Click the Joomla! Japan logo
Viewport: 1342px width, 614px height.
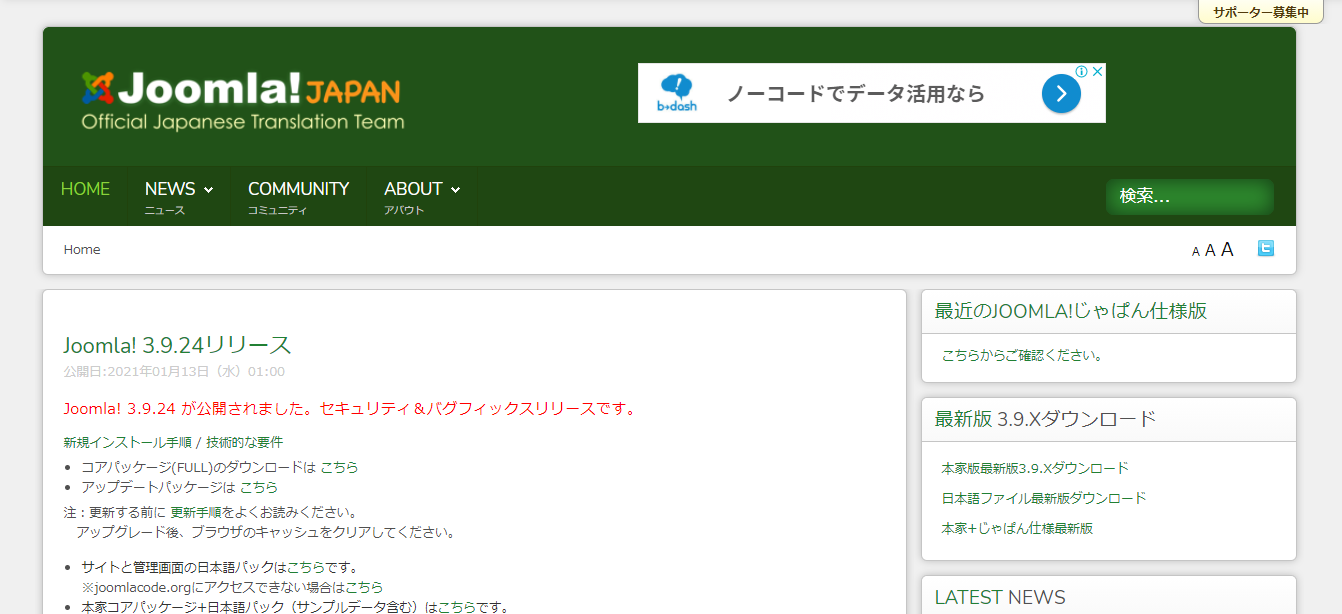[242, 100]
